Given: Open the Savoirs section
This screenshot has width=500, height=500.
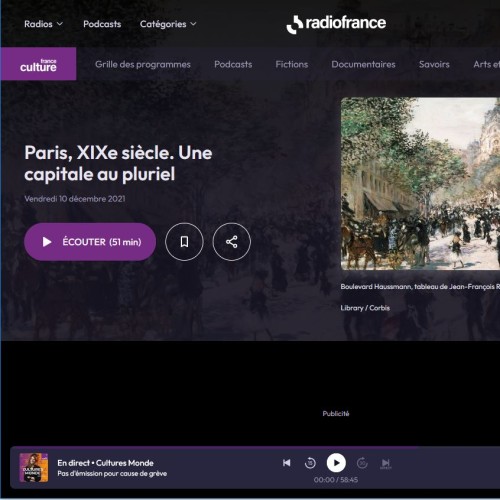Looking at the screenshot, I should coord(434,64).
